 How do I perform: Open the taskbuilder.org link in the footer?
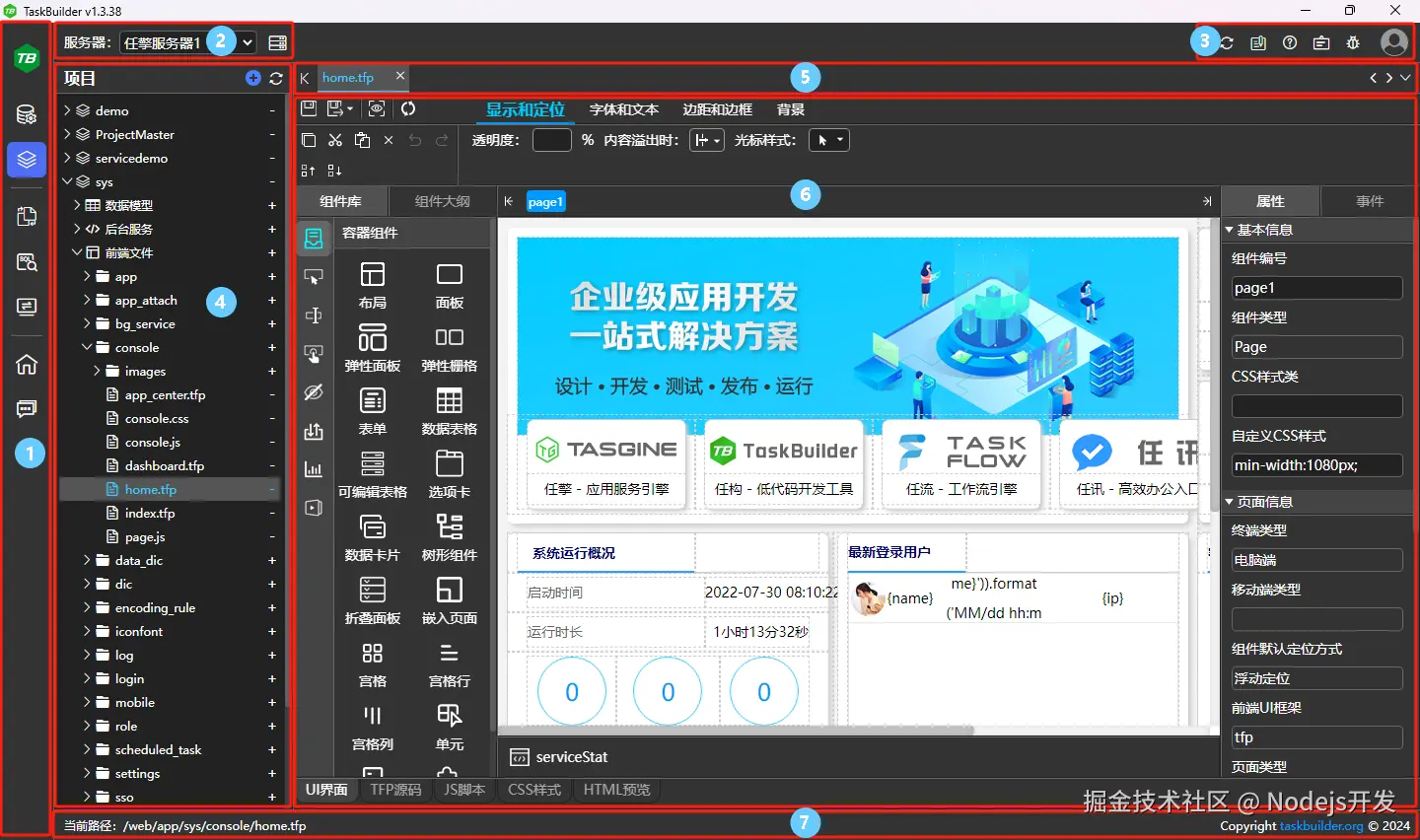coord(1320,826)
